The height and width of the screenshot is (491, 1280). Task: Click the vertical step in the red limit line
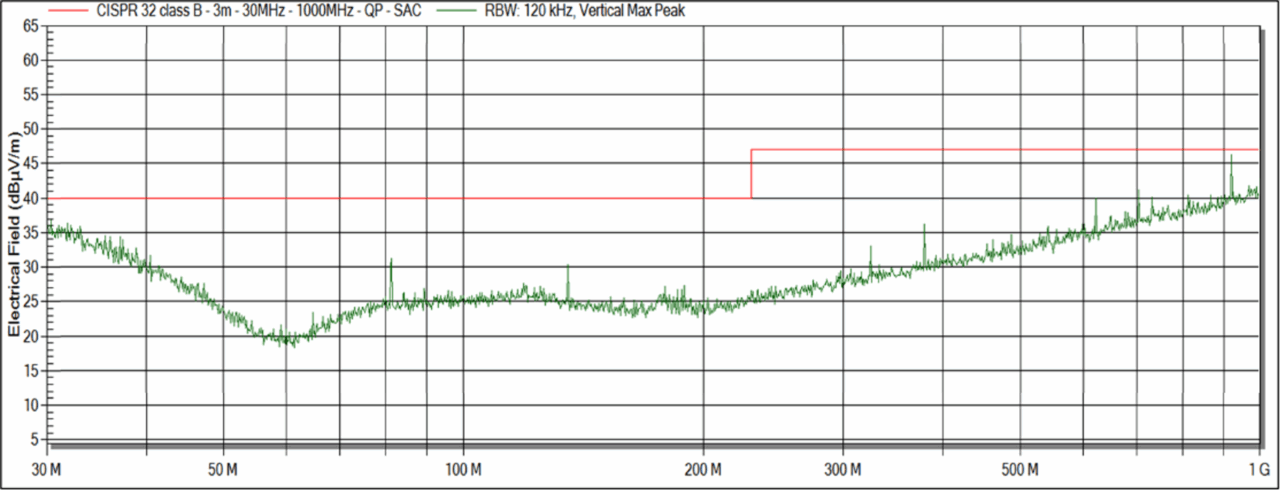(751, 174)
